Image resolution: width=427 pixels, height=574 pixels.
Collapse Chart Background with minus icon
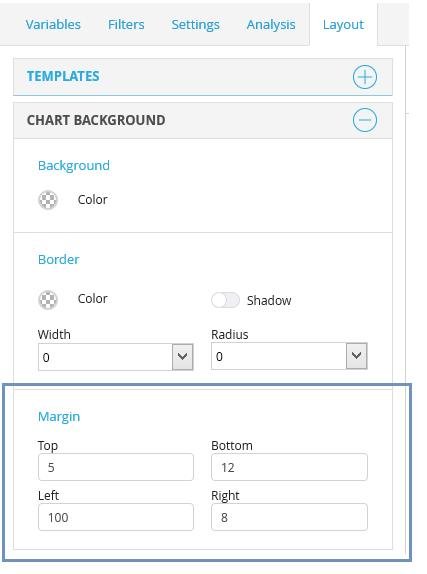(364, 120)
